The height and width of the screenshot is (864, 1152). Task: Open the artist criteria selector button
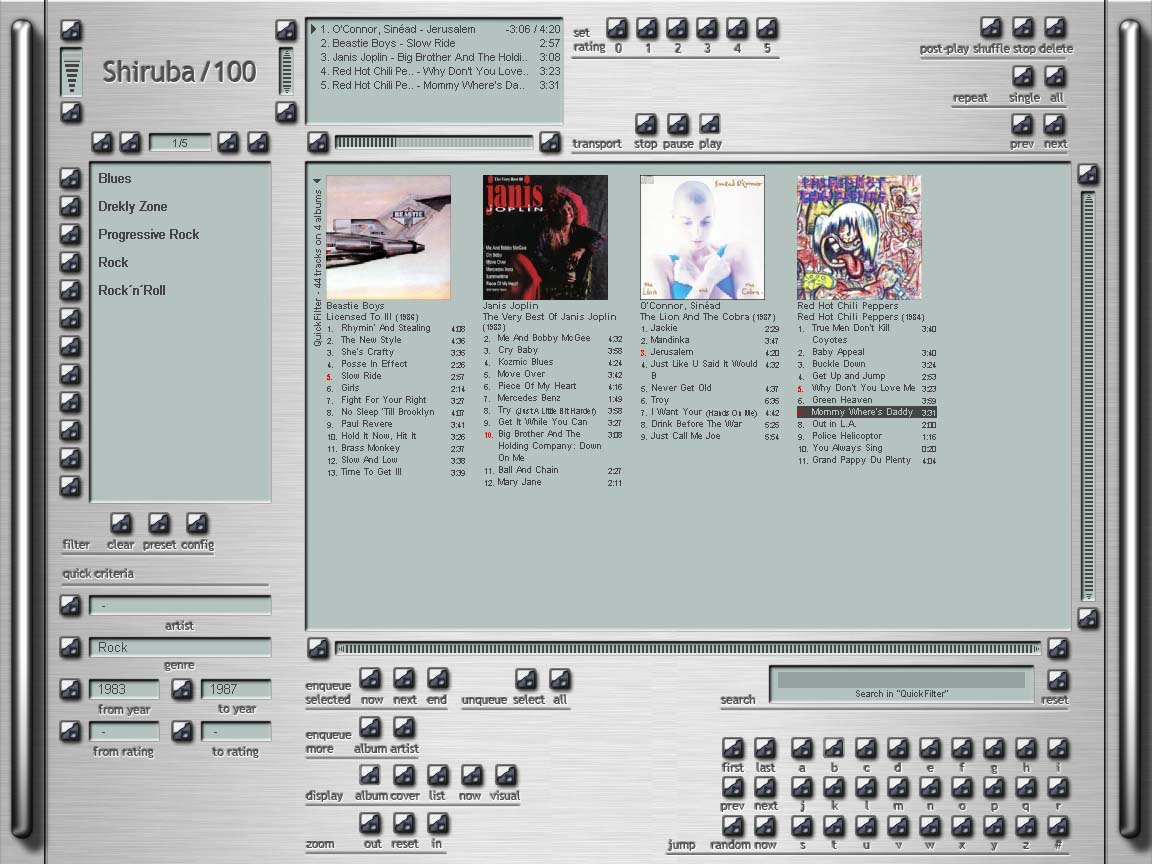click(x=70, y=605)
